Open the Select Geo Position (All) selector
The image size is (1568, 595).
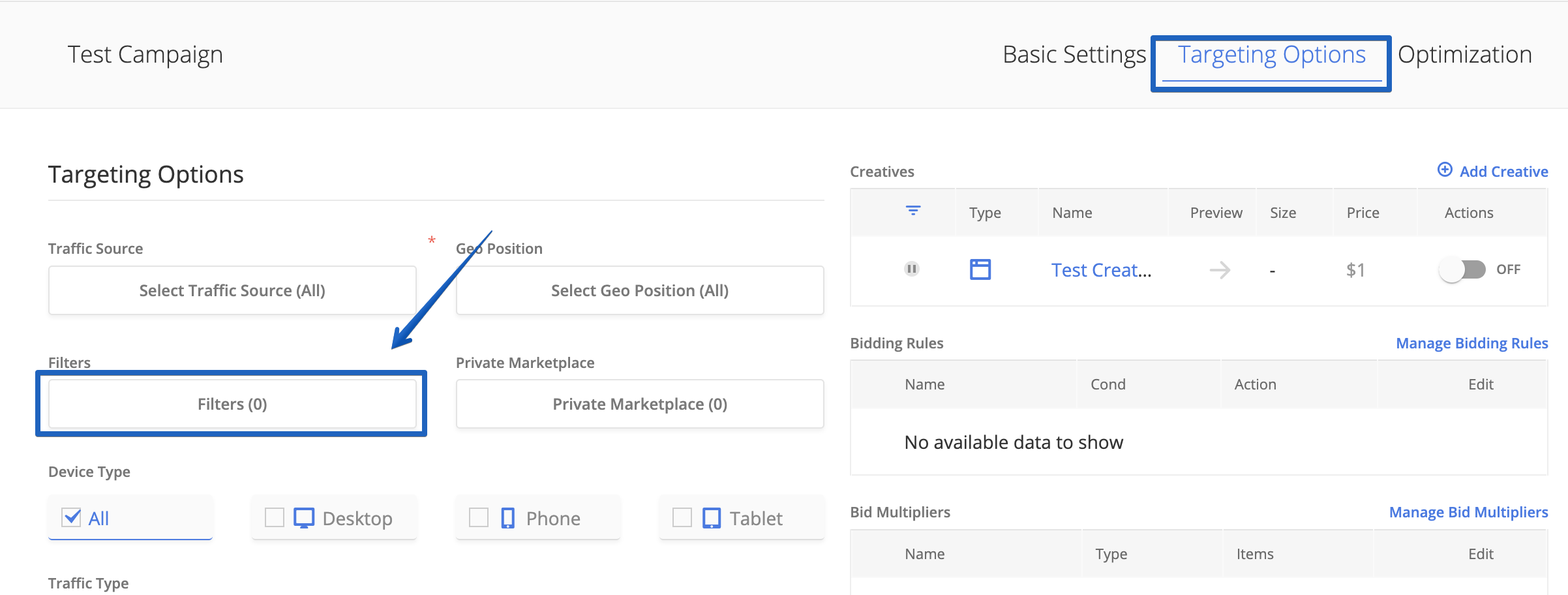[x=639, y=290]
